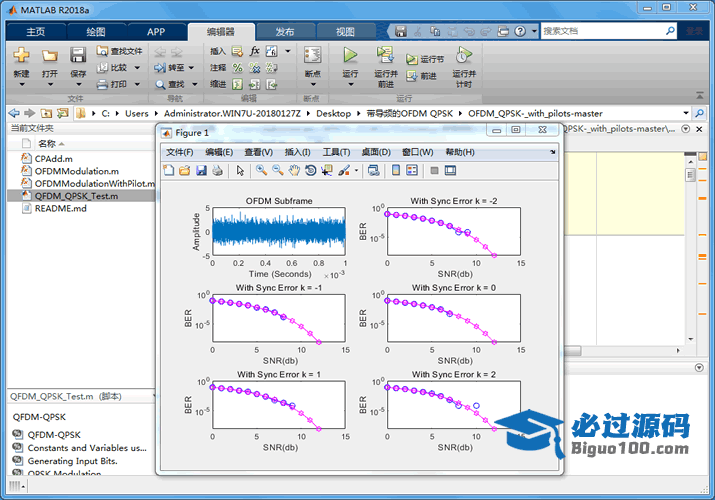Click Print Figure icon in Figure 1
Image resolution: width=715 pixels, height=500 pixels.
(x=218, y=170)
